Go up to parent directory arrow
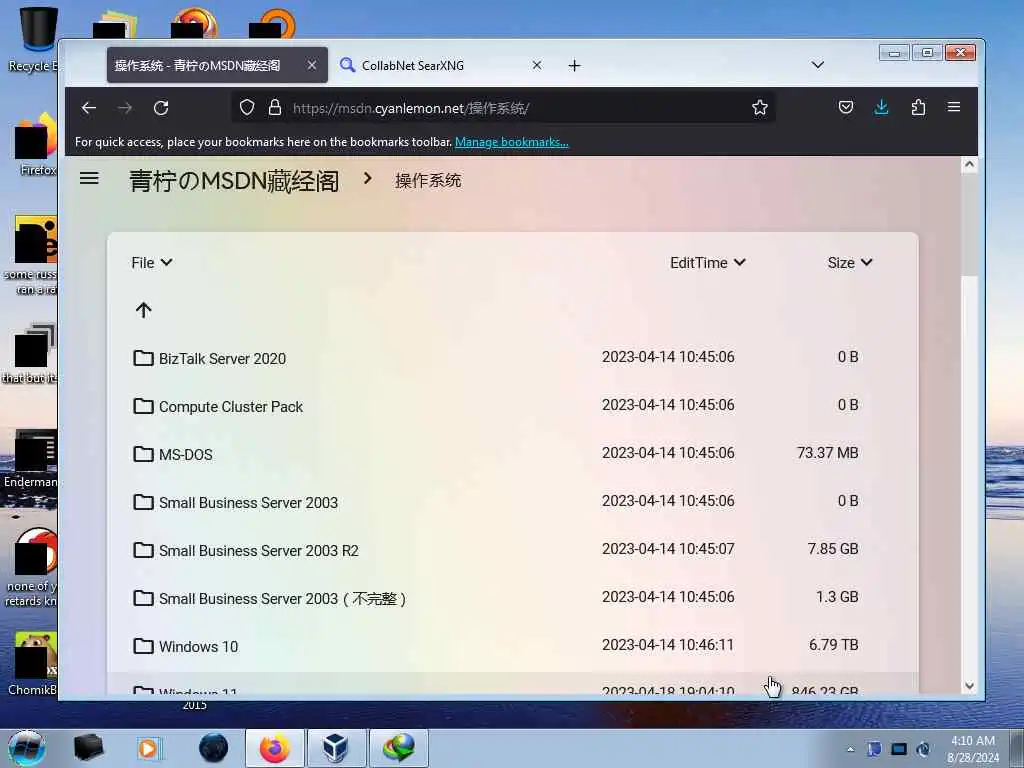This screenshot has height=768, width=1024. coord(144,310)
